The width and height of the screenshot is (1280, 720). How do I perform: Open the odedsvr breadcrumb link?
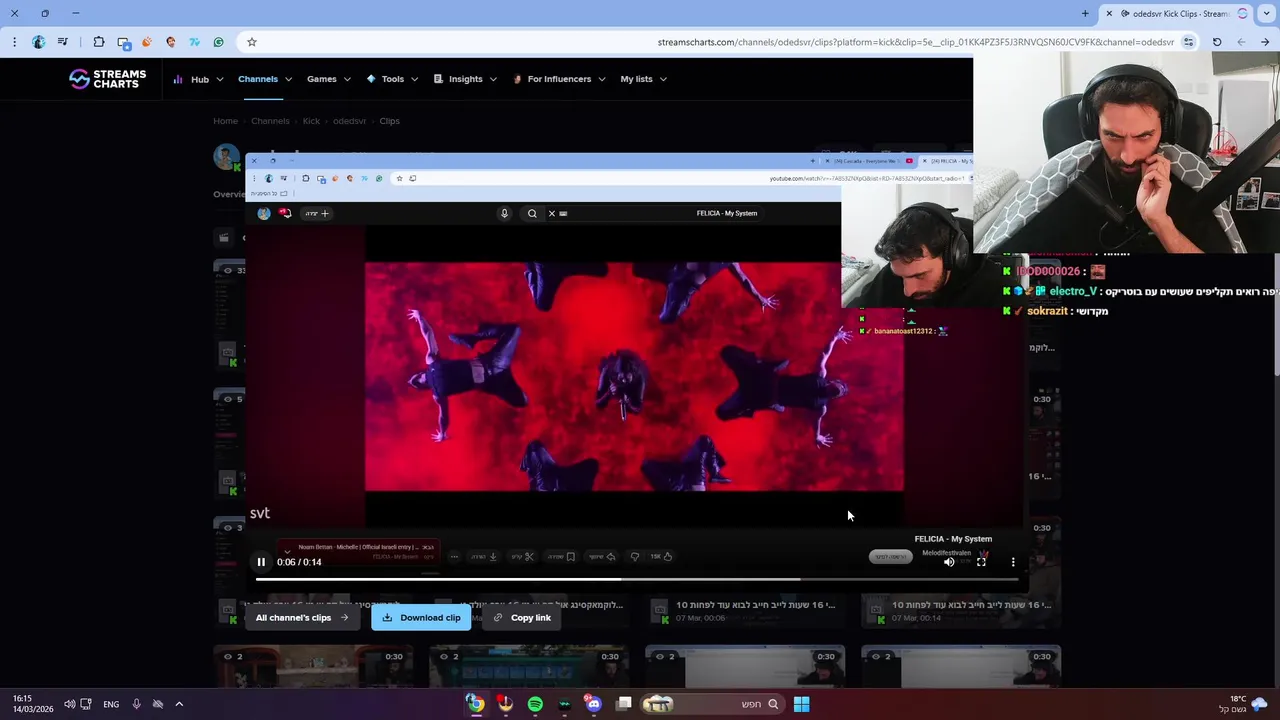pyautogui.click(x=349, y=121)
